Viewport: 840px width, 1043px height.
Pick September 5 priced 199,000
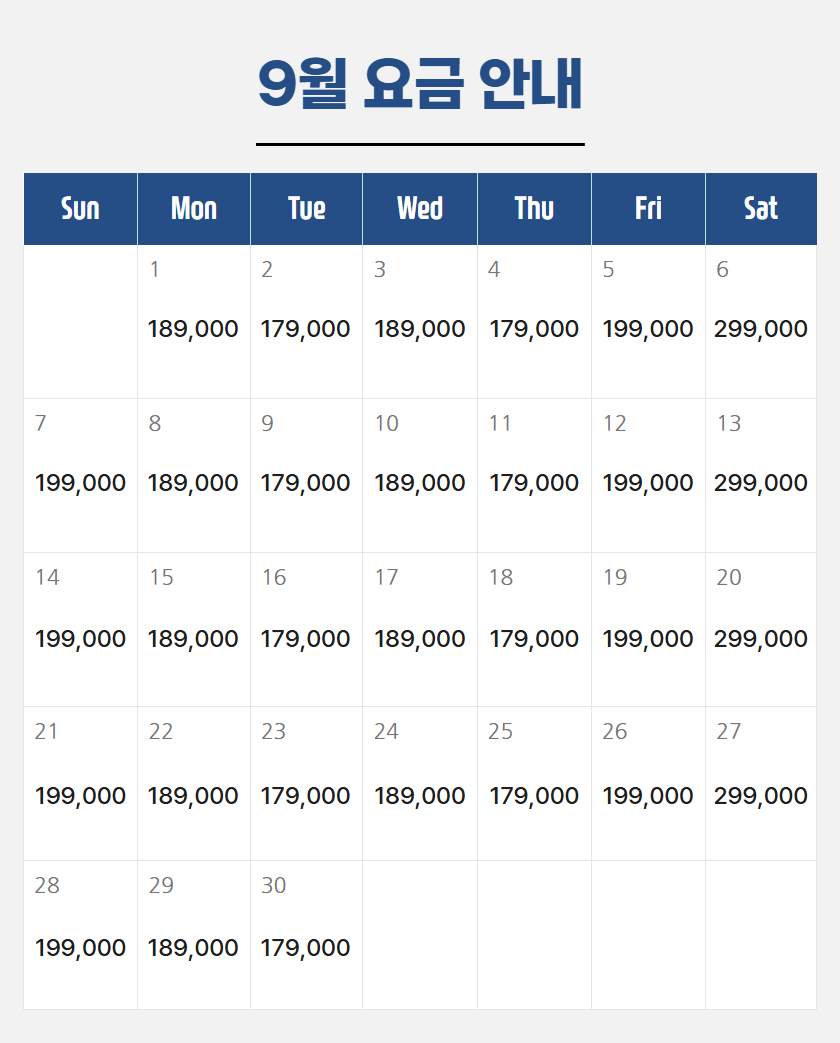pyautogui.click(x=648, y=322)
